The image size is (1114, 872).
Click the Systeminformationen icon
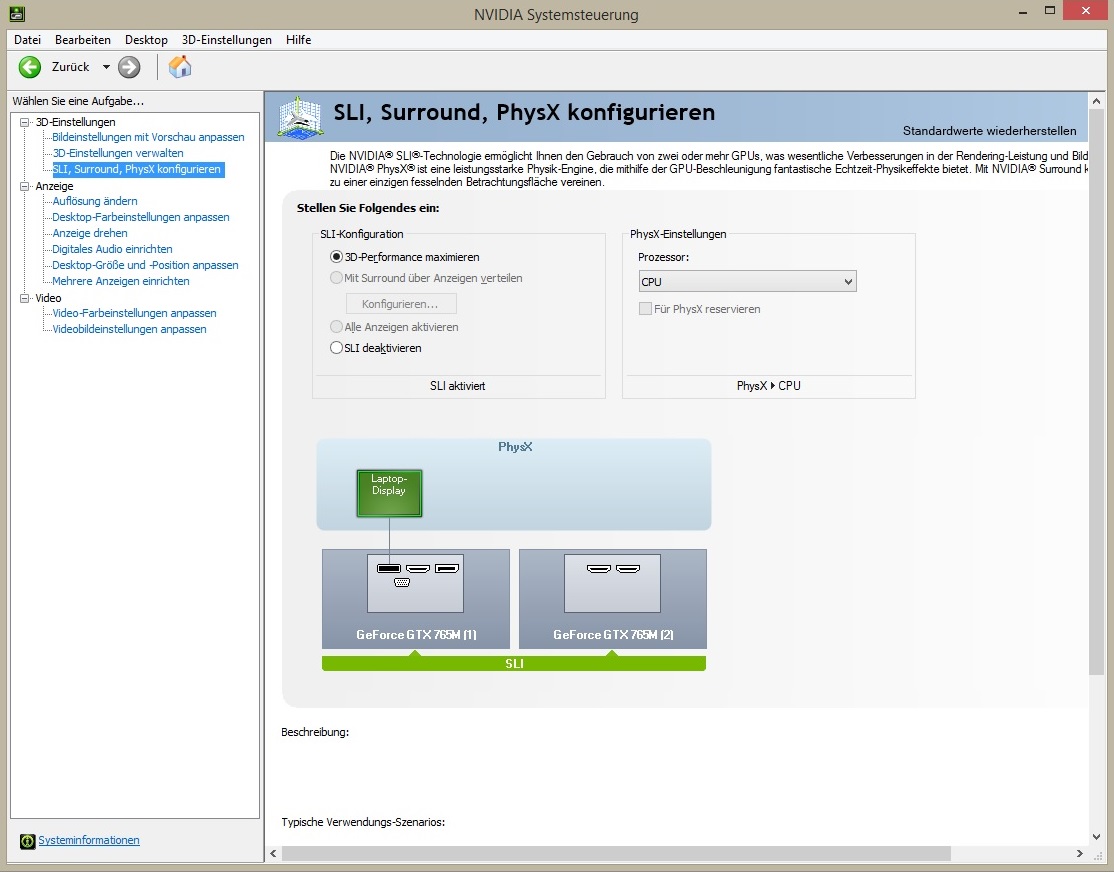28,841
